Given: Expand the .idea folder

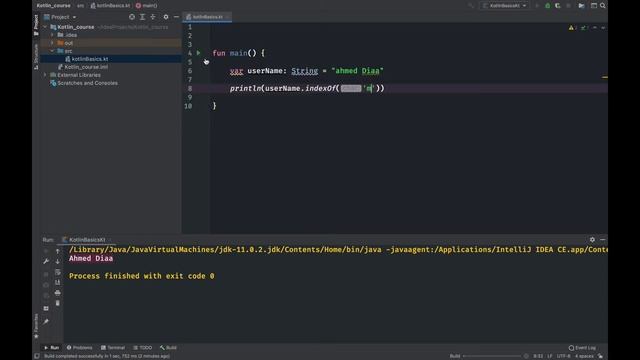Looking at the screenshot, I should point(52,35).
